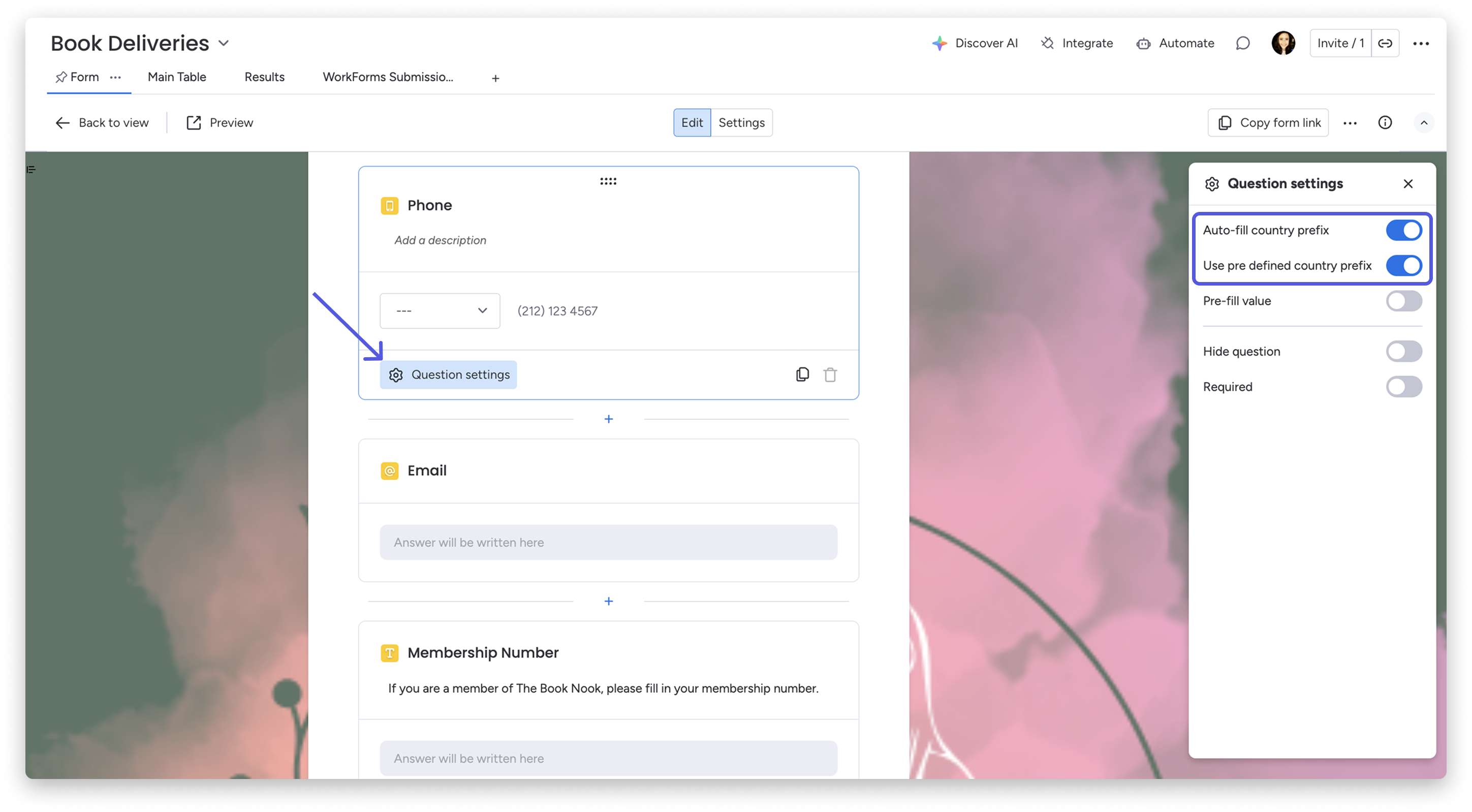
Task: Open the country prefix dropdown
Action: (x=440, y=311)
